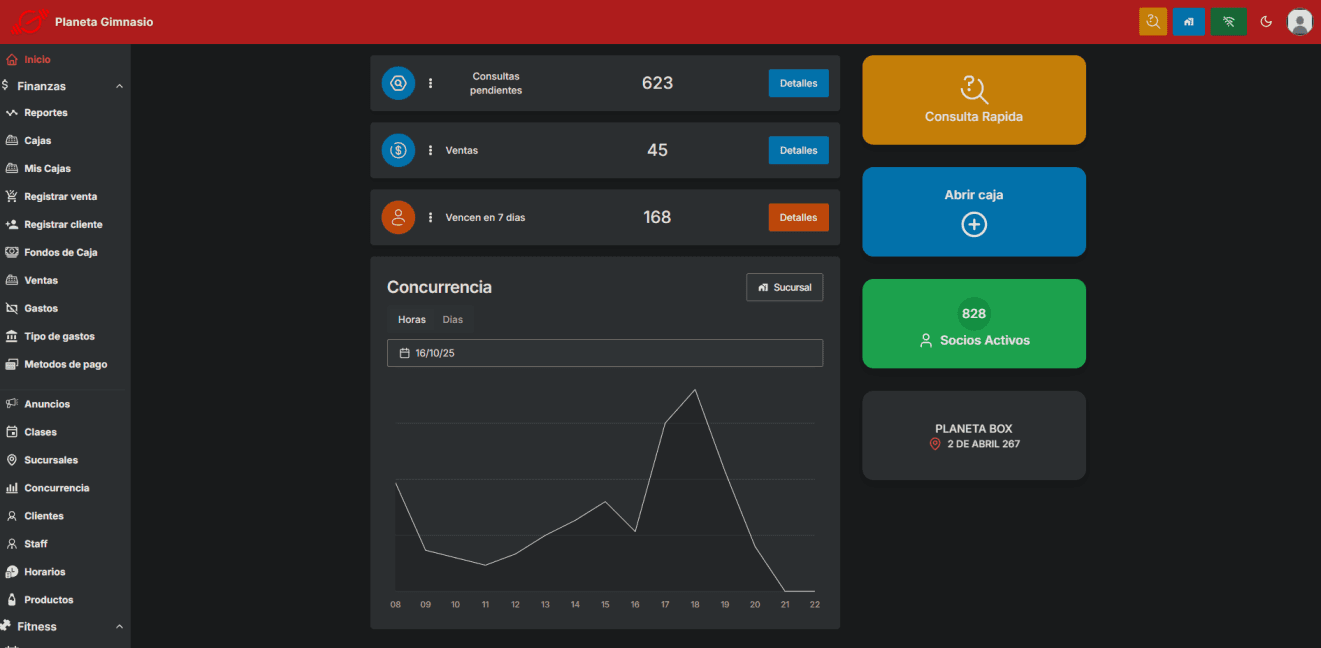Viewport: 1321px width, 648px height.
Task: Open the Consulta Rapida search icon in top bar
Action: pos(1152,20)
